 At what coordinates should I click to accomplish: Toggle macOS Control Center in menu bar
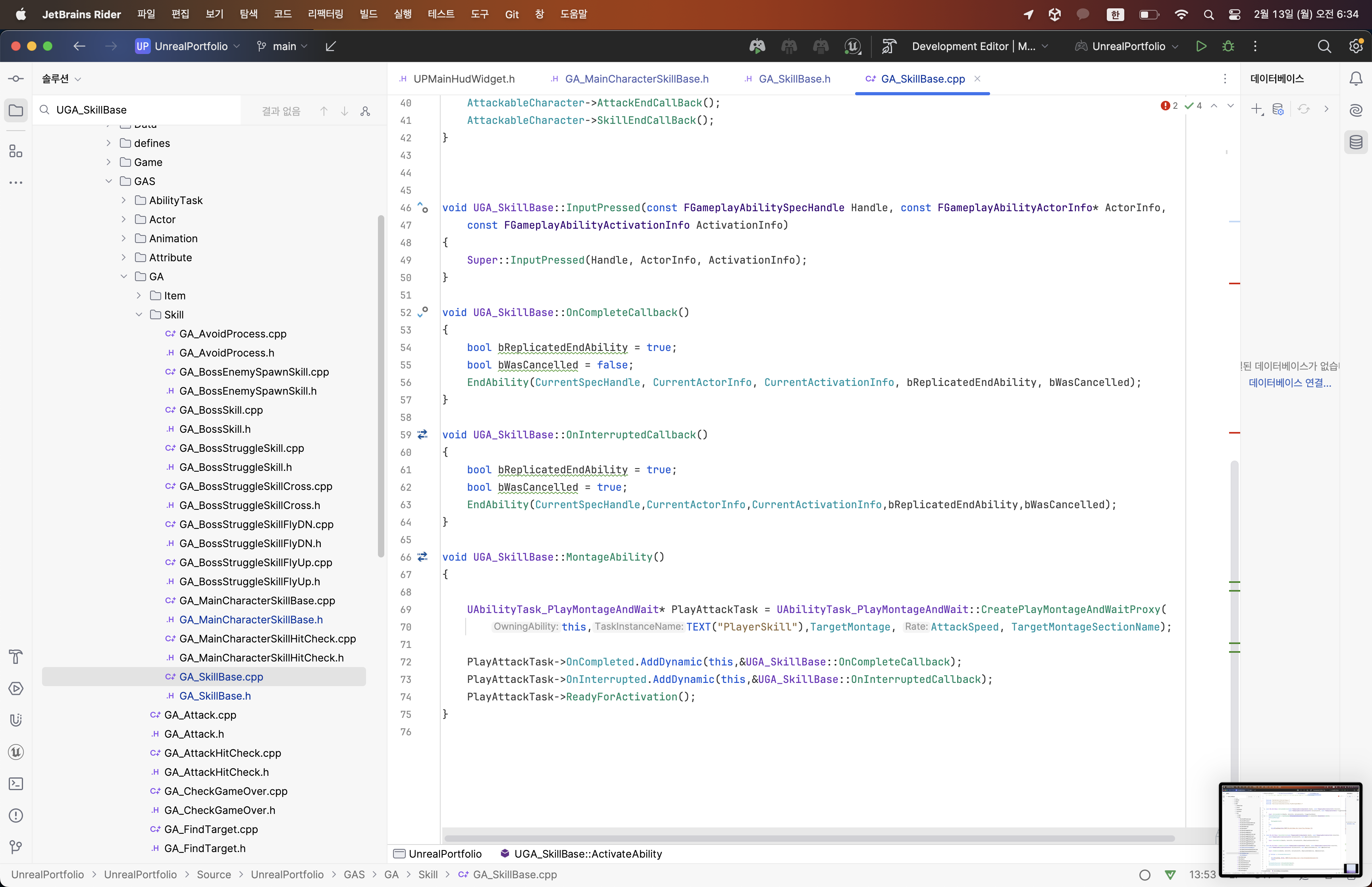[1234, 14]
